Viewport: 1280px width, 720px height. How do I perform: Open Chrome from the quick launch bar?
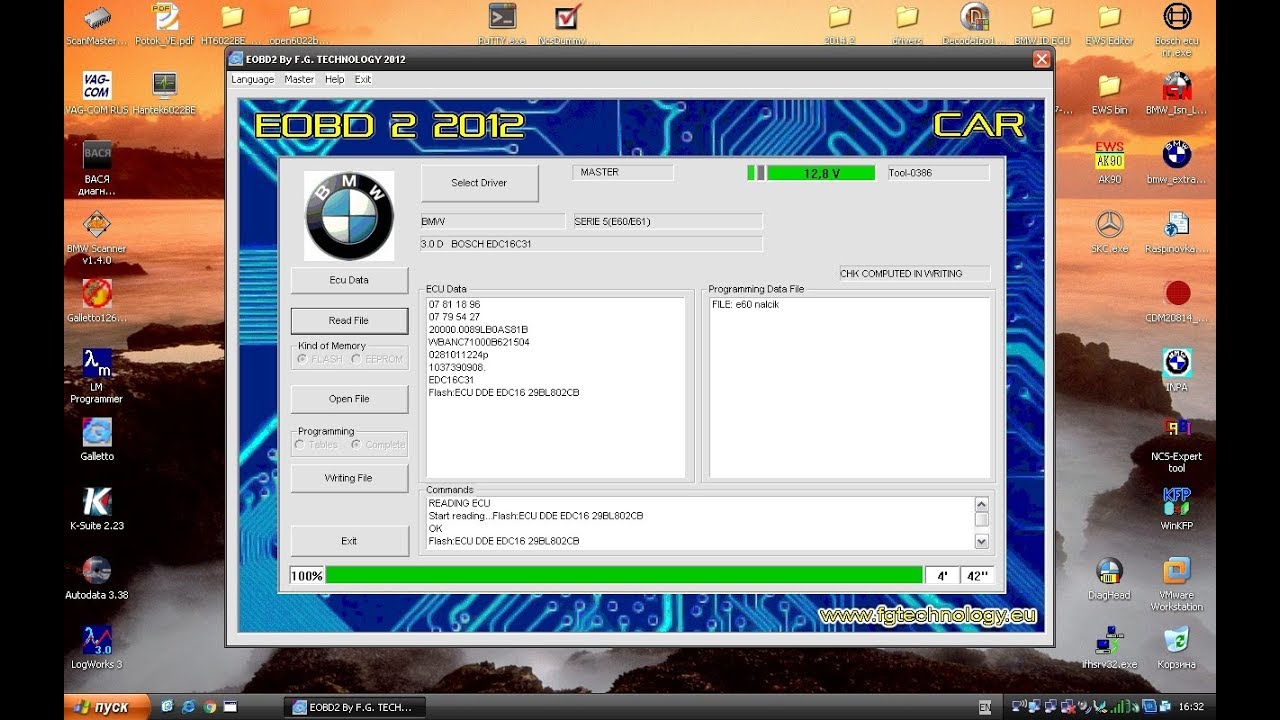(x=209, y=707)
